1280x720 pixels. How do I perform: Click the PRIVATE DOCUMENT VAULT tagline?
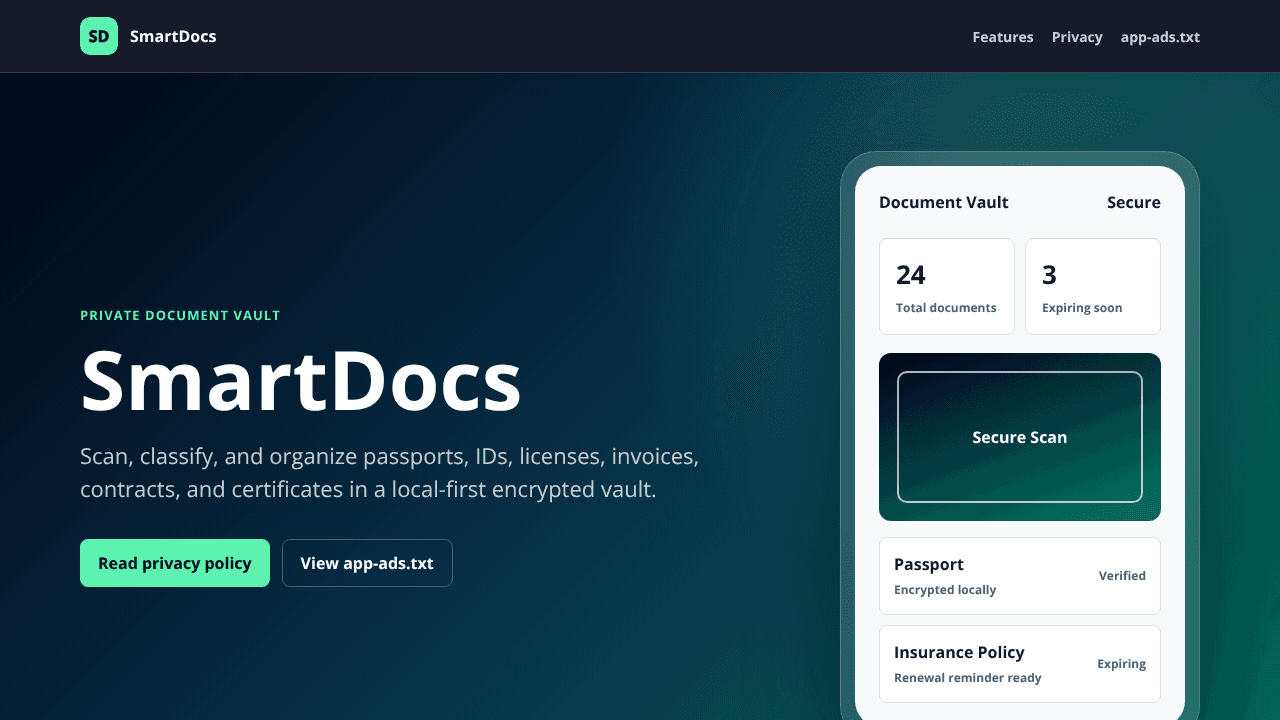[180, 315]
